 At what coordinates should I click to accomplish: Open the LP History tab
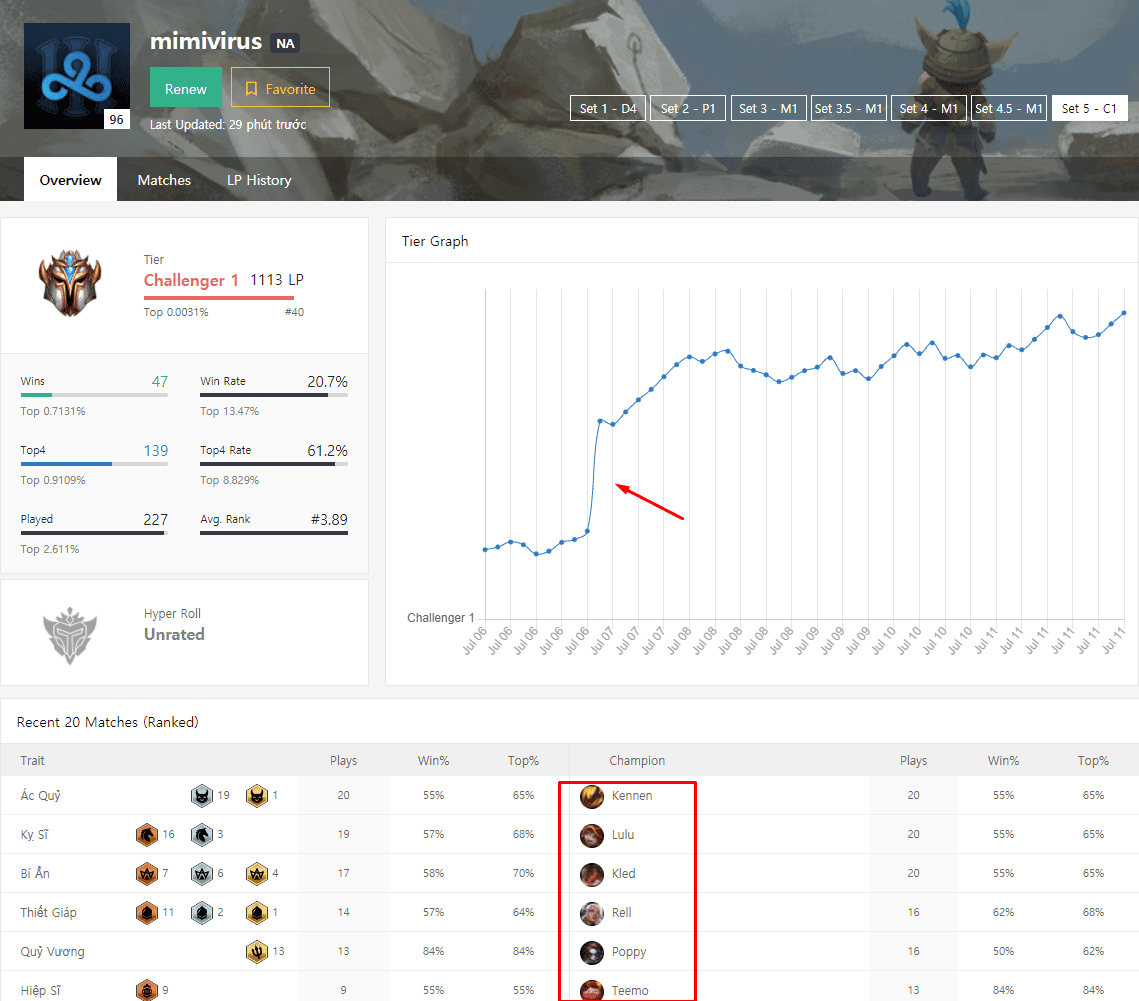click(x=259, y=179)
